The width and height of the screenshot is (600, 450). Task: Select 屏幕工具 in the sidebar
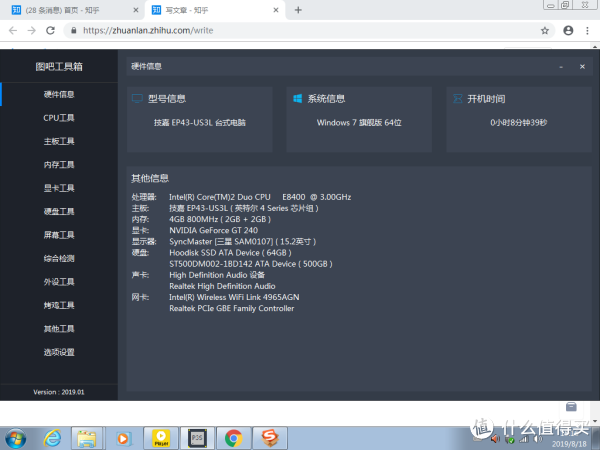(x=59, y=235)
